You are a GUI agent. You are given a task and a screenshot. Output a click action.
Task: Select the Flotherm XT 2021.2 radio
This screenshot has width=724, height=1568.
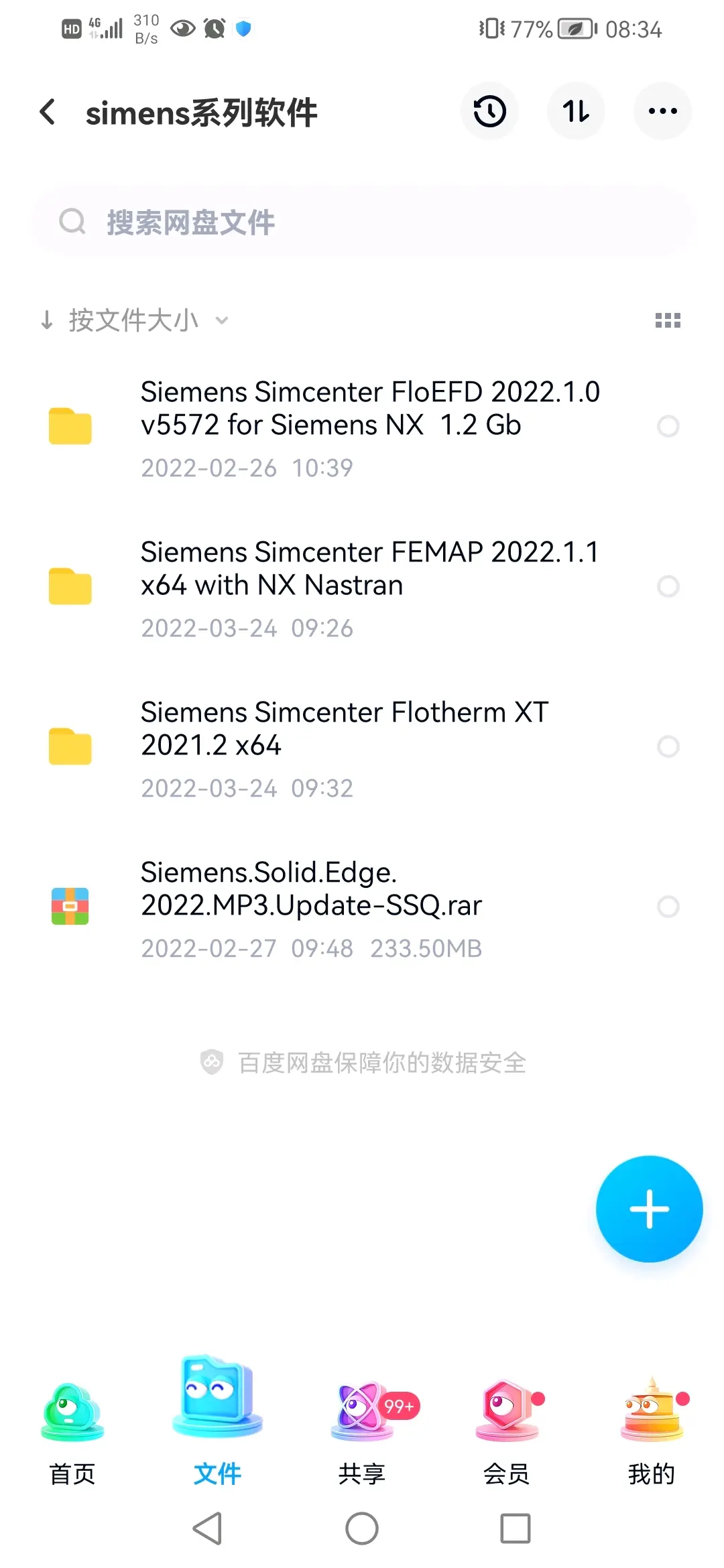pos(668,746)
